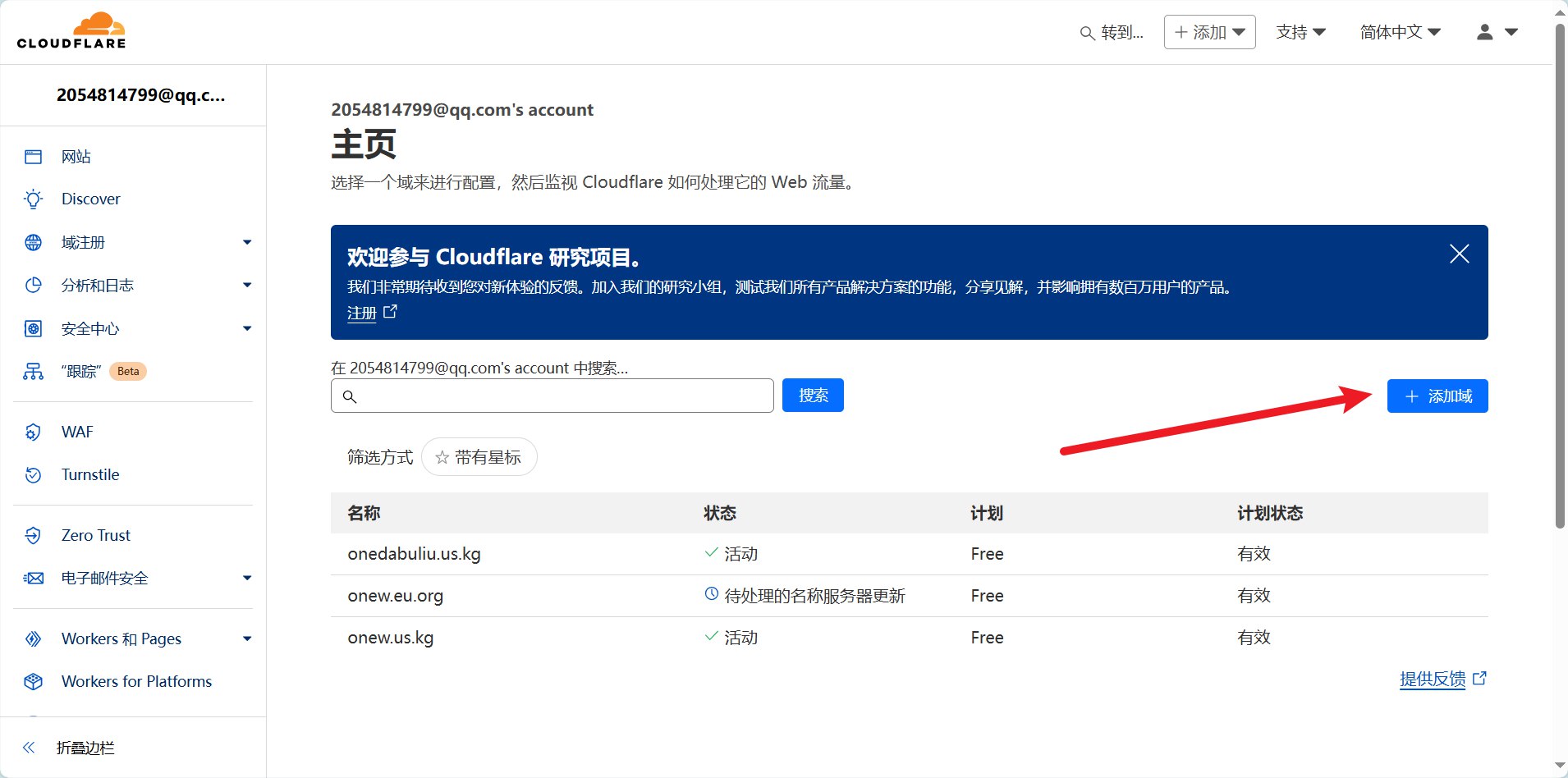Click the external-link icon next to 注册
The height and width of the screenshot is (778, 1568).
390,312
